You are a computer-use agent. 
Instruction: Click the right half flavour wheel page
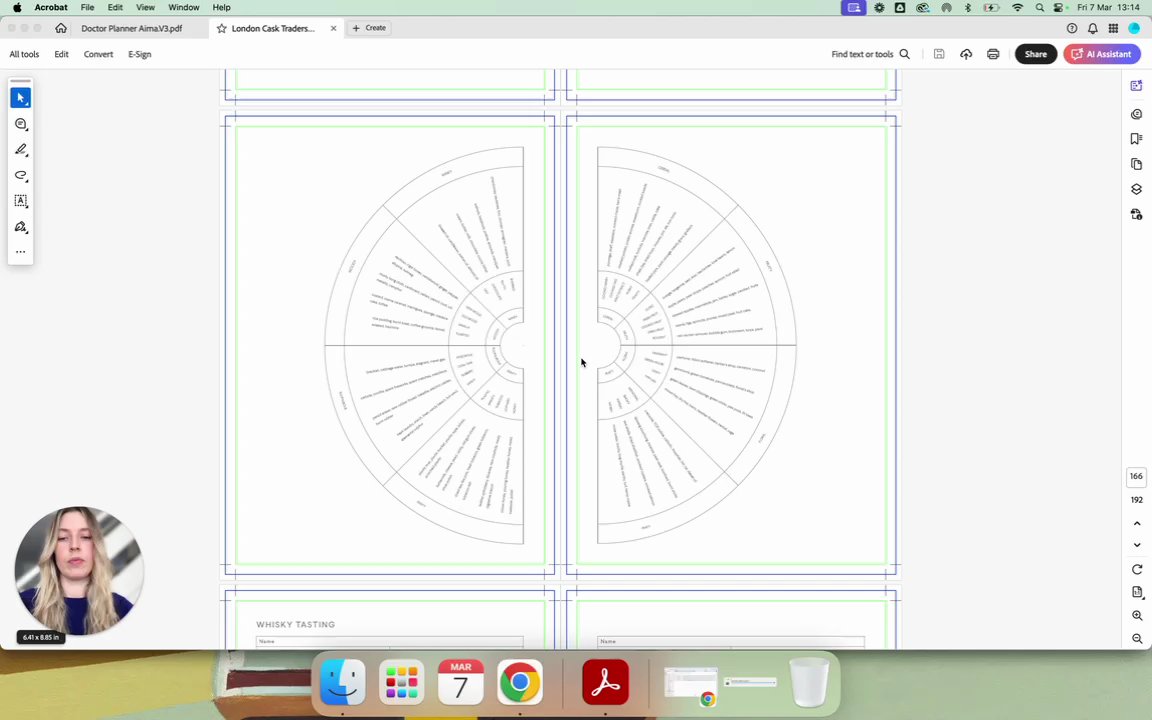click(x=732, y=345)
